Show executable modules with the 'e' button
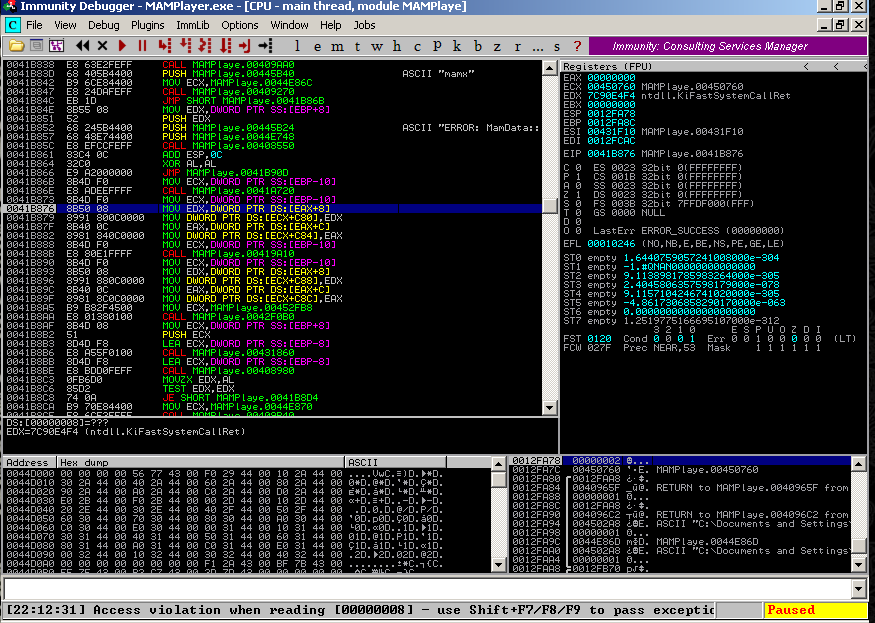The image size is (875, 623). click(x=317, y=46)
